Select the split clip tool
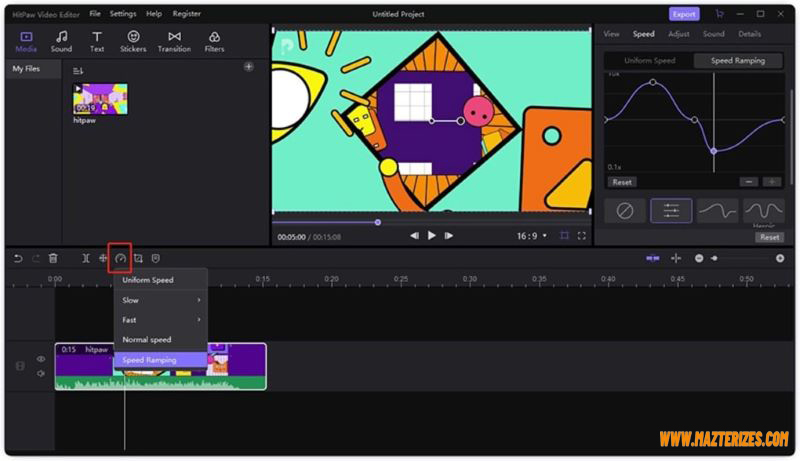 [86, 259]
